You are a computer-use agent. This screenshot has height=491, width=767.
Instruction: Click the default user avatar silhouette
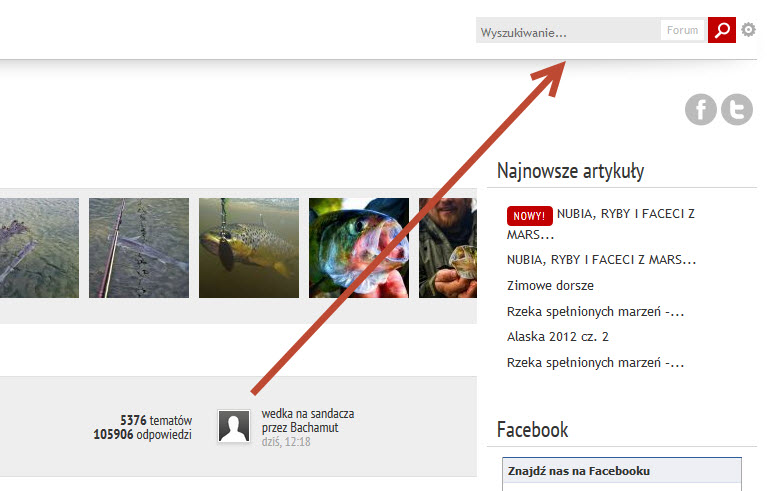(234, 426)
